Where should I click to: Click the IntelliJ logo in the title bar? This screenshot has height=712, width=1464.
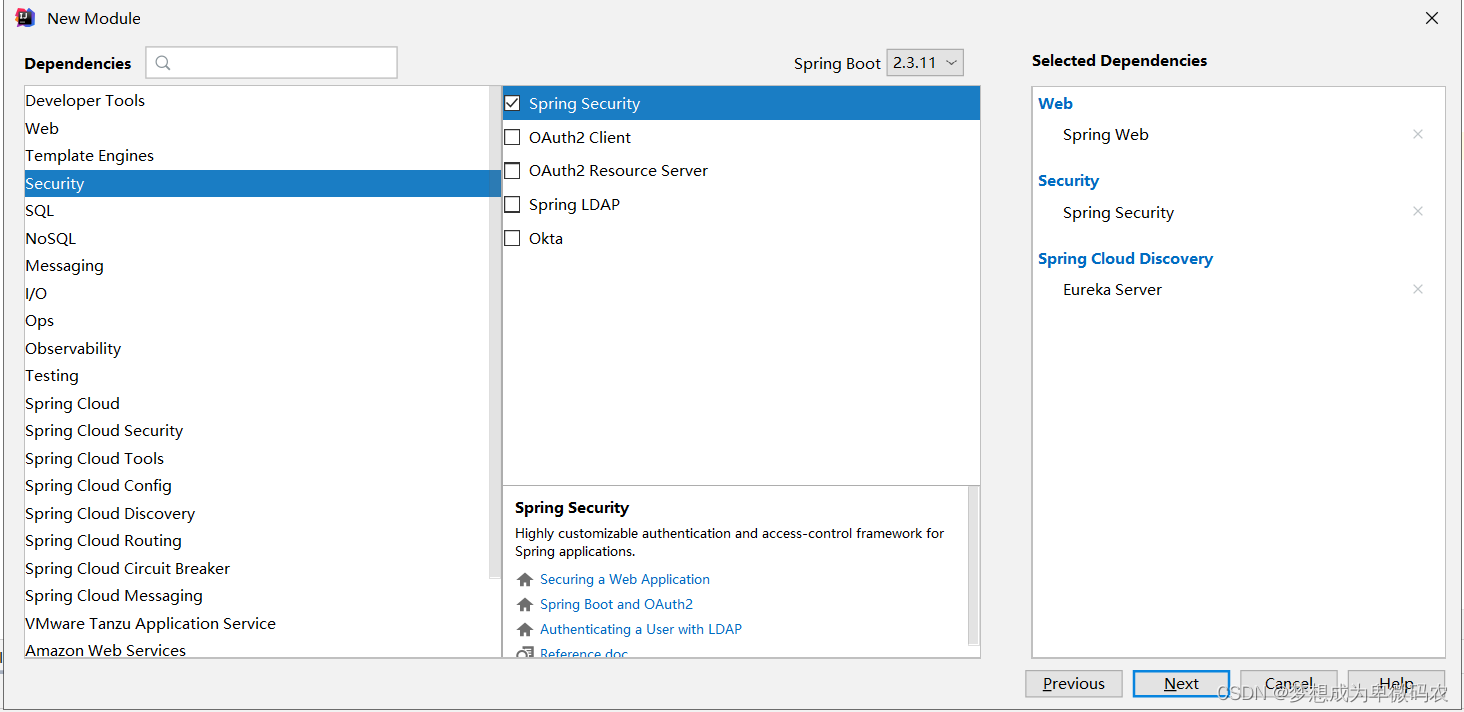point(25,18)
